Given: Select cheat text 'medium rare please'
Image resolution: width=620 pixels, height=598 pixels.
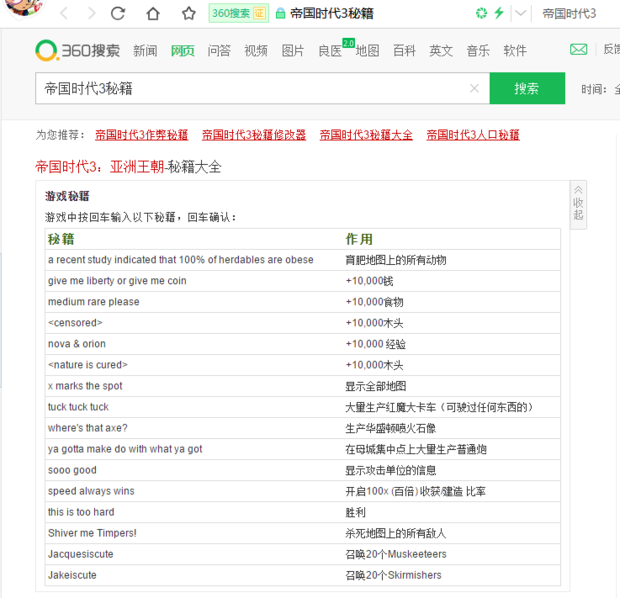Looking at the screenshot, I should tap(94, 302).
